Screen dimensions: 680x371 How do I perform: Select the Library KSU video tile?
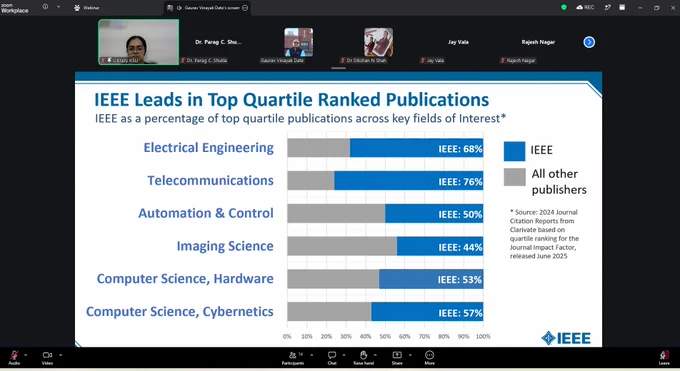(x=139, y=42)
